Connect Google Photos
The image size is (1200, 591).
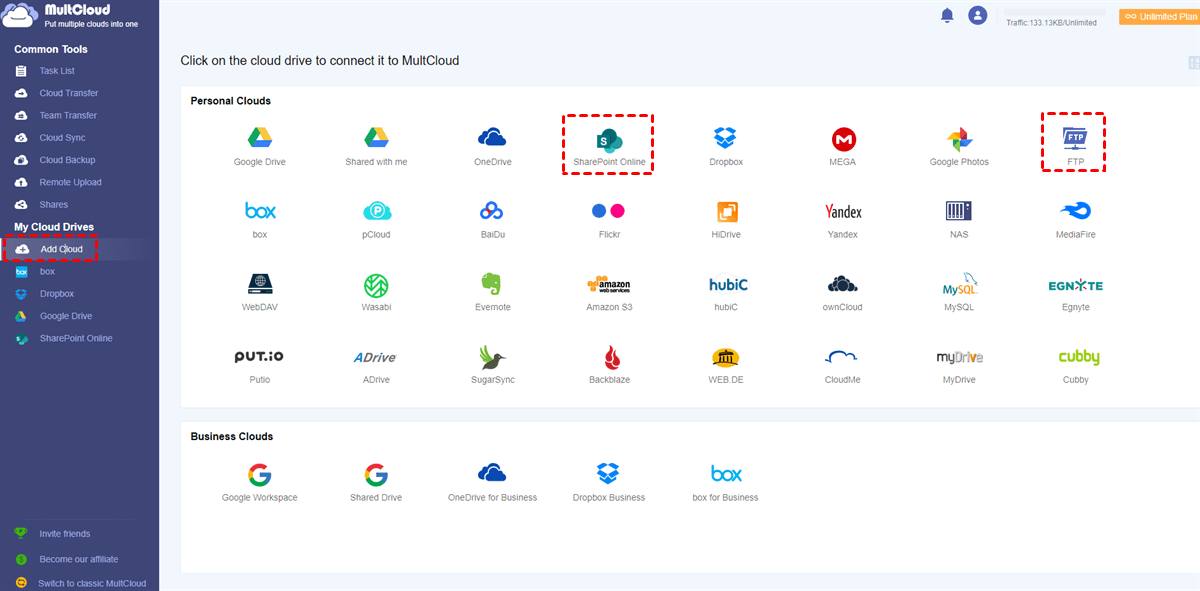point(959,146)
